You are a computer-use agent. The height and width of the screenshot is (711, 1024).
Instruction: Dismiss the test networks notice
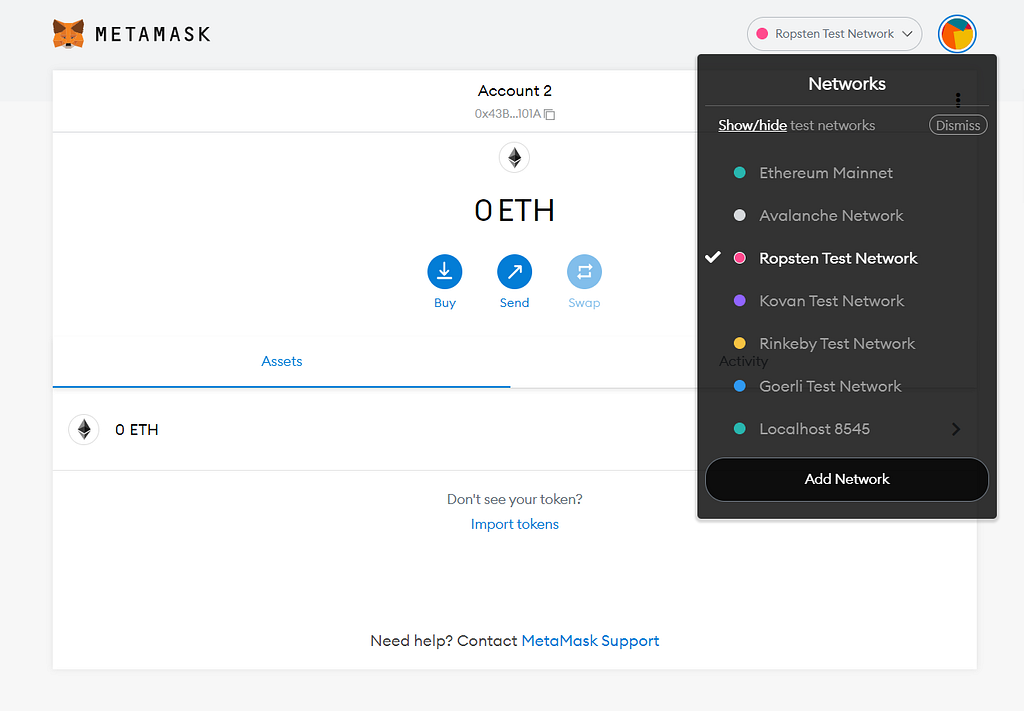(x=958, y=125)
